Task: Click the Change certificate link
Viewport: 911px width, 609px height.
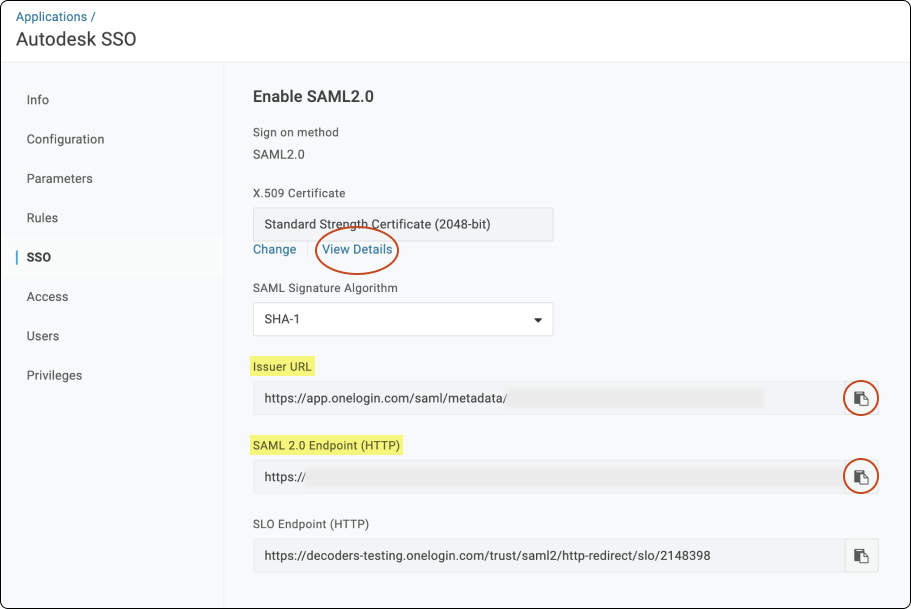Action: pos(274,249)
